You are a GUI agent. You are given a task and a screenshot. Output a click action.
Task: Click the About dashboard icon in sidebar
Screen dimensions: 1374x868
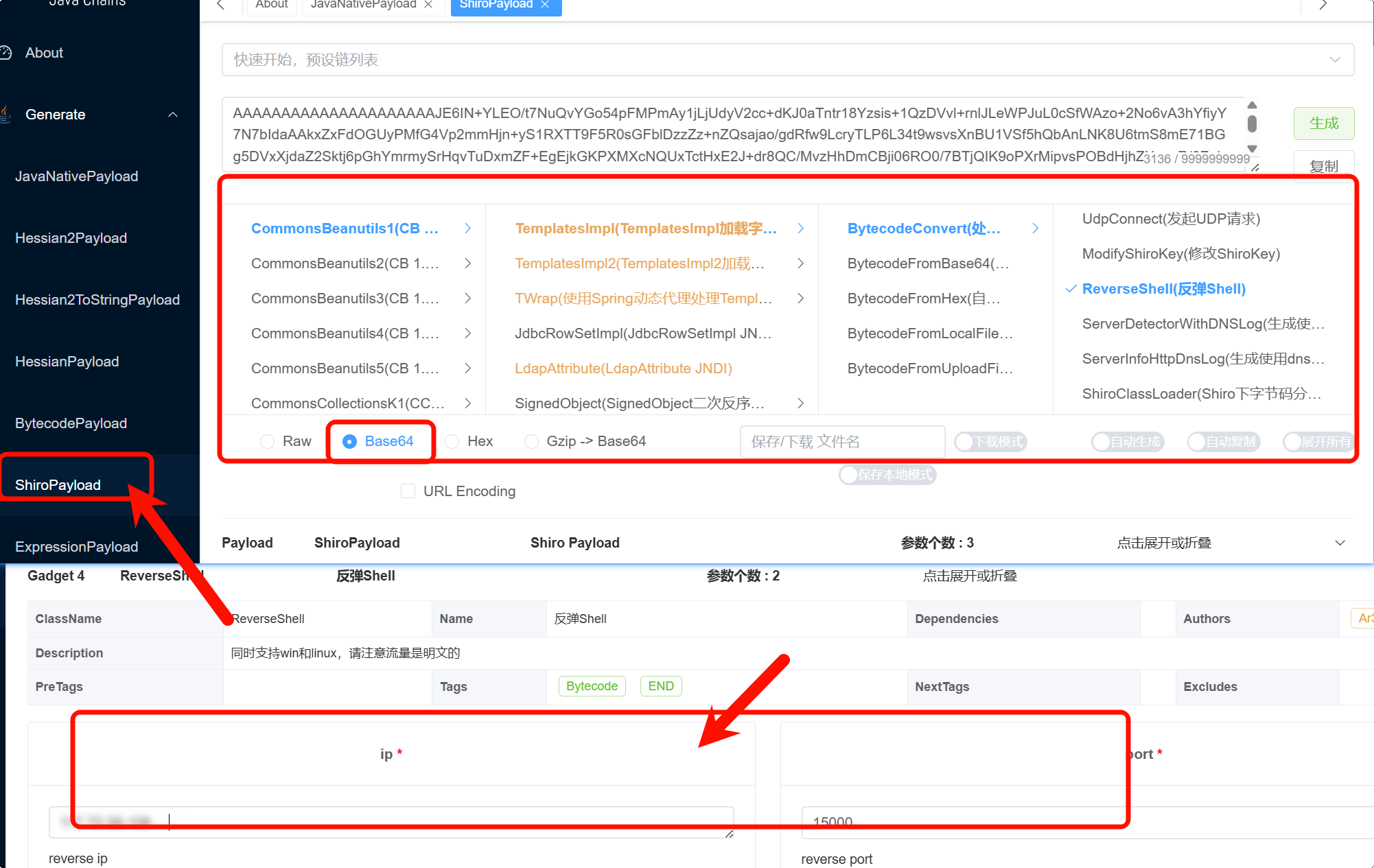click(x=6, y=53)
